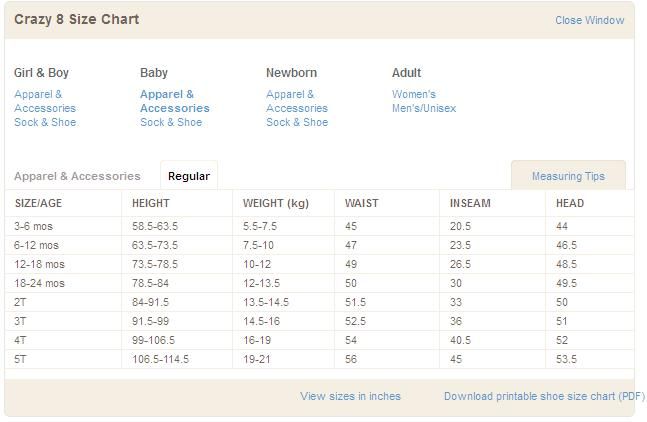Click the Close Window link
Viewport: 647px width, 422px height.
(x=589, y=20)
